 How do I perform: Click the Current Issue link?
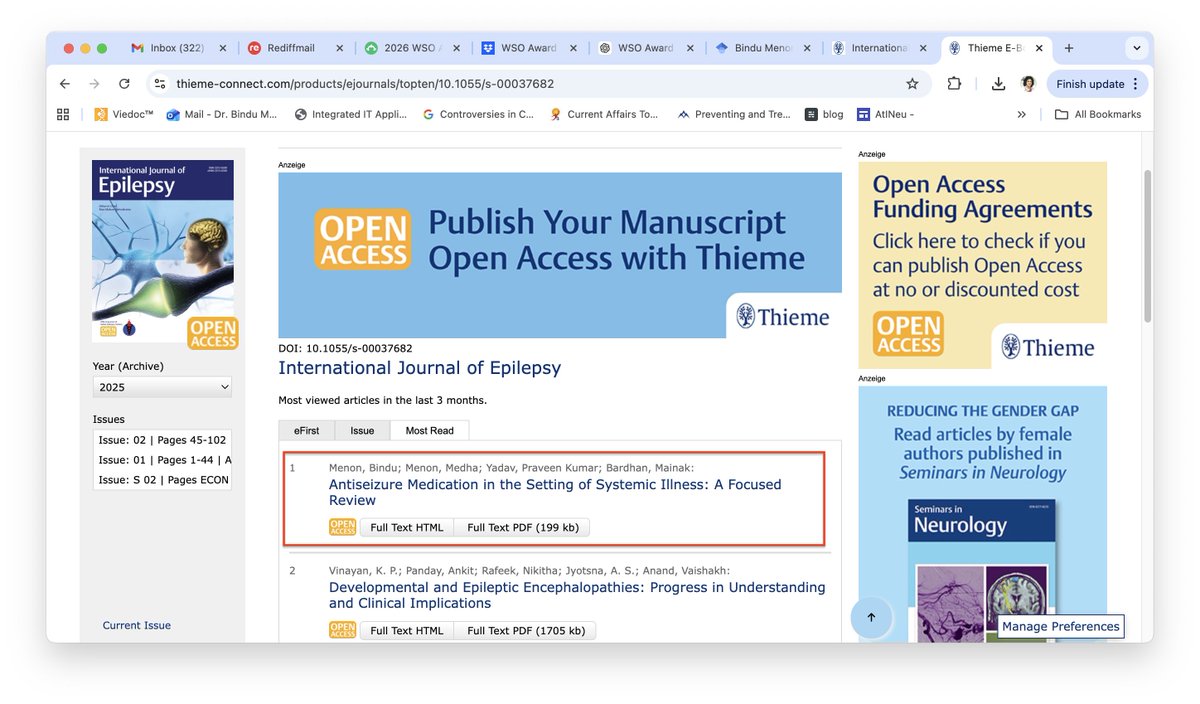click(x=137, y=625)
